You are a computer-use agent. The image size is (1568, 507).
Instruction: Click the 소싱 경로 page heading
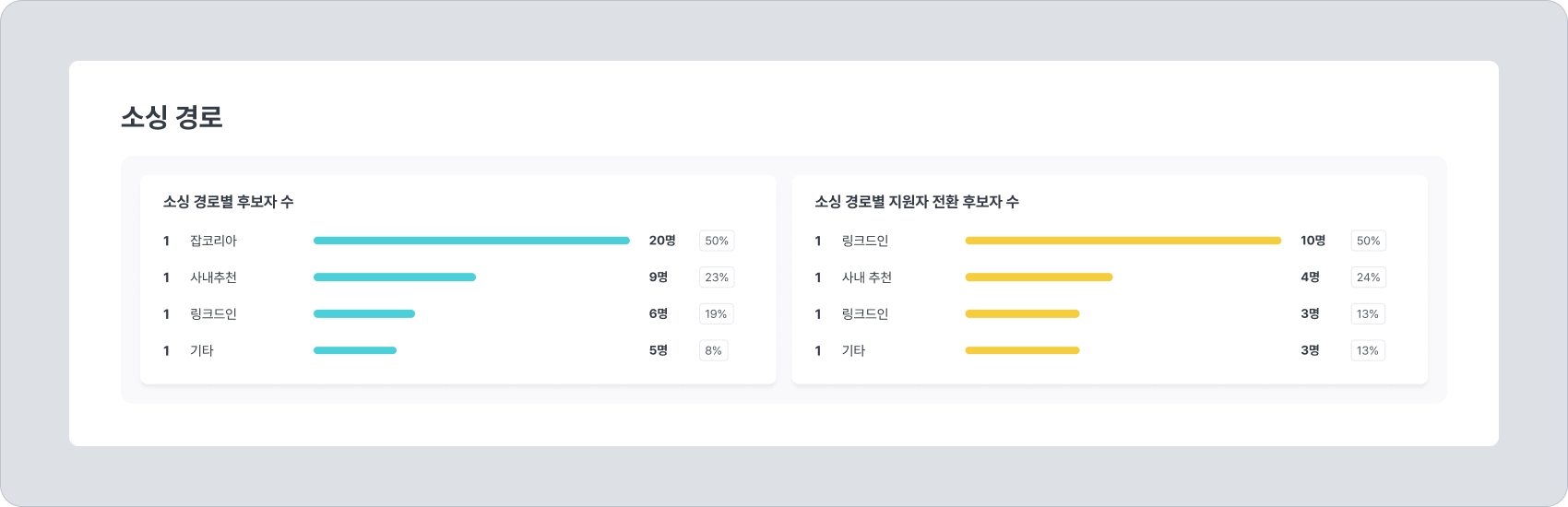click(172, 117)
